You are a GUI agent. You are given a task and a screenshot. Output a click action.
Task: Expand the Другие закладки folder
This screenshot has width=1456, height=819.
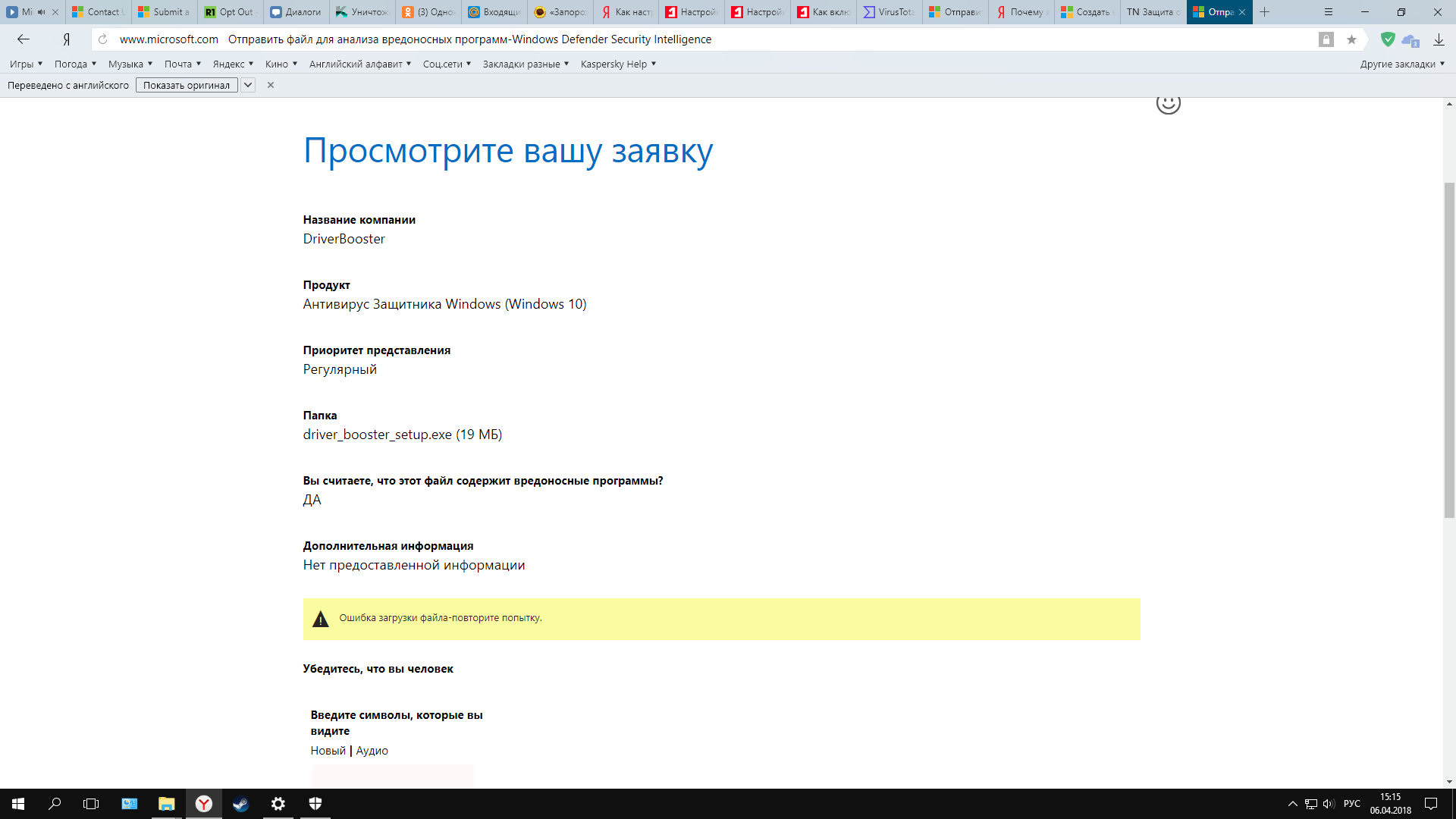[1402, 64]
